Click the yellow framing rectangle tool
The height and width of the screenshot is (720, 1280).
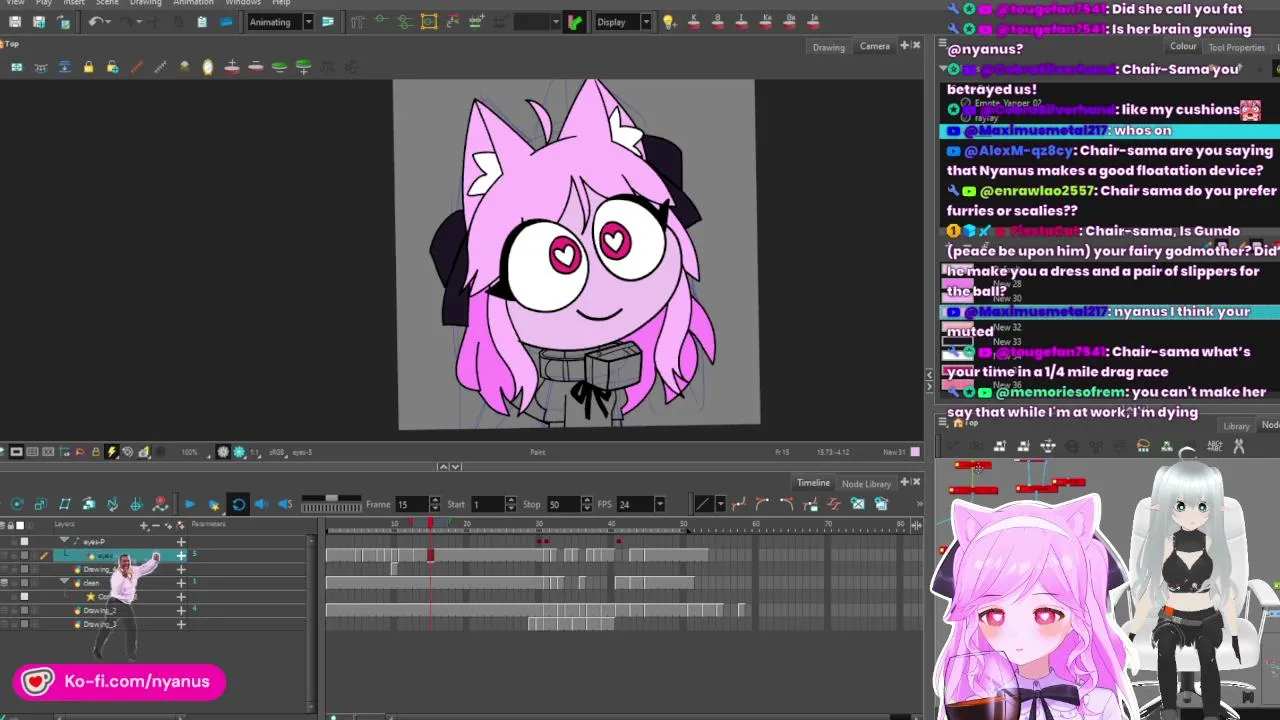(428, 22)
